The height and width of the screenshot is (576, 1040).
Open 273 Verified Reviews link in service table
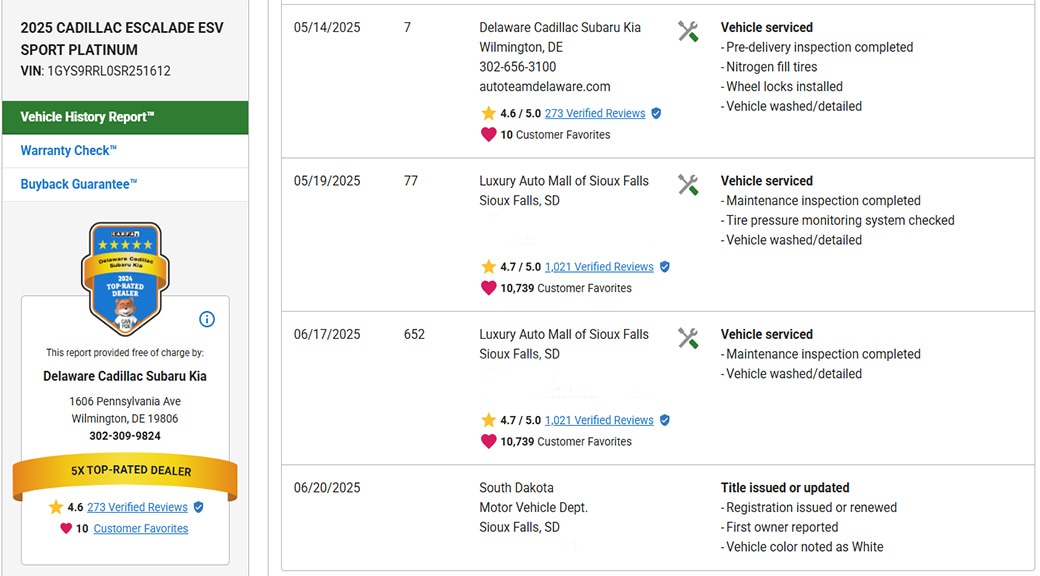click(x=595, y=114)
